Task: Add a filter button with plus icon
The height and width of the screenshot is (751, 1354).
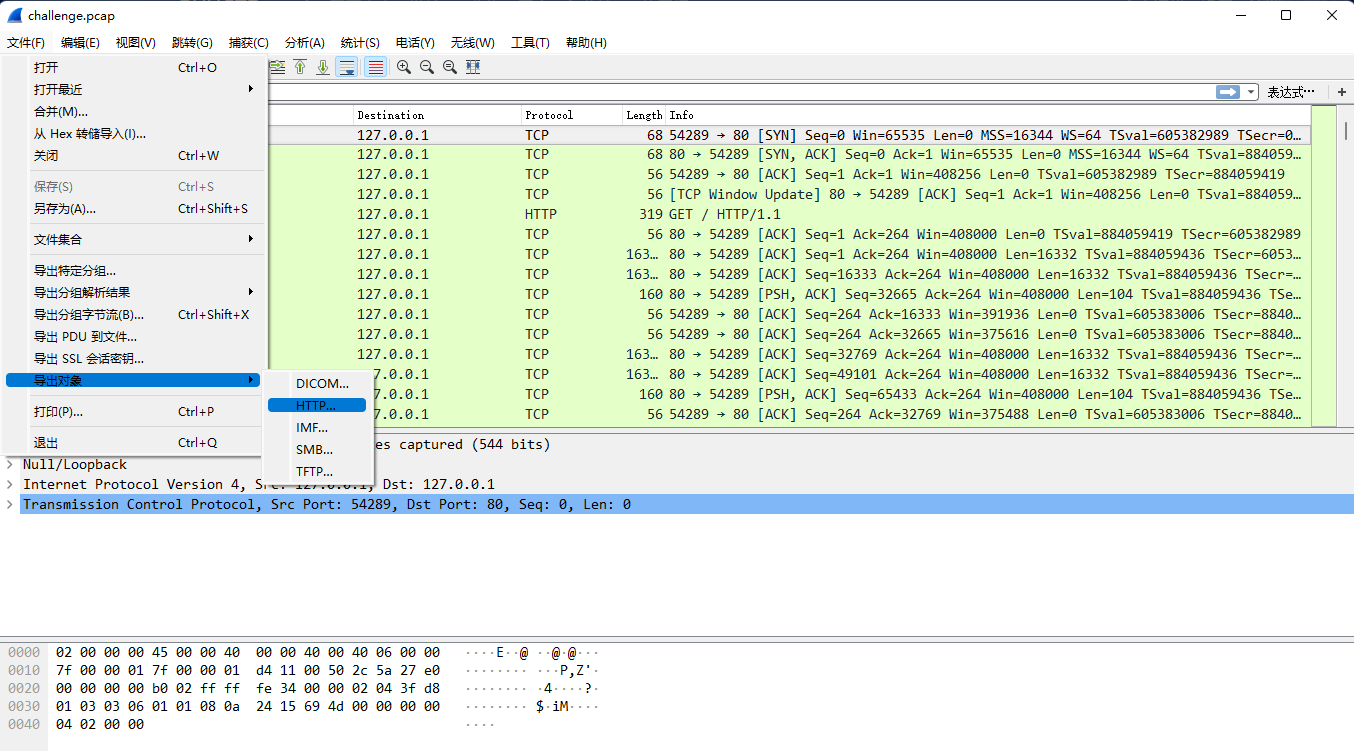Action: (x=1342, y=92)
